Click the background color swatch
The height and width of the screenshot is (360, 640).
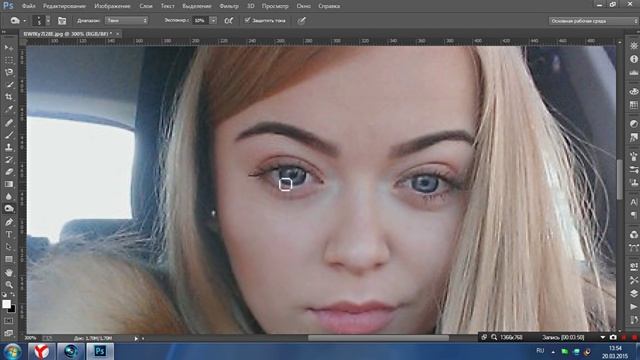(x=13, y=309)
